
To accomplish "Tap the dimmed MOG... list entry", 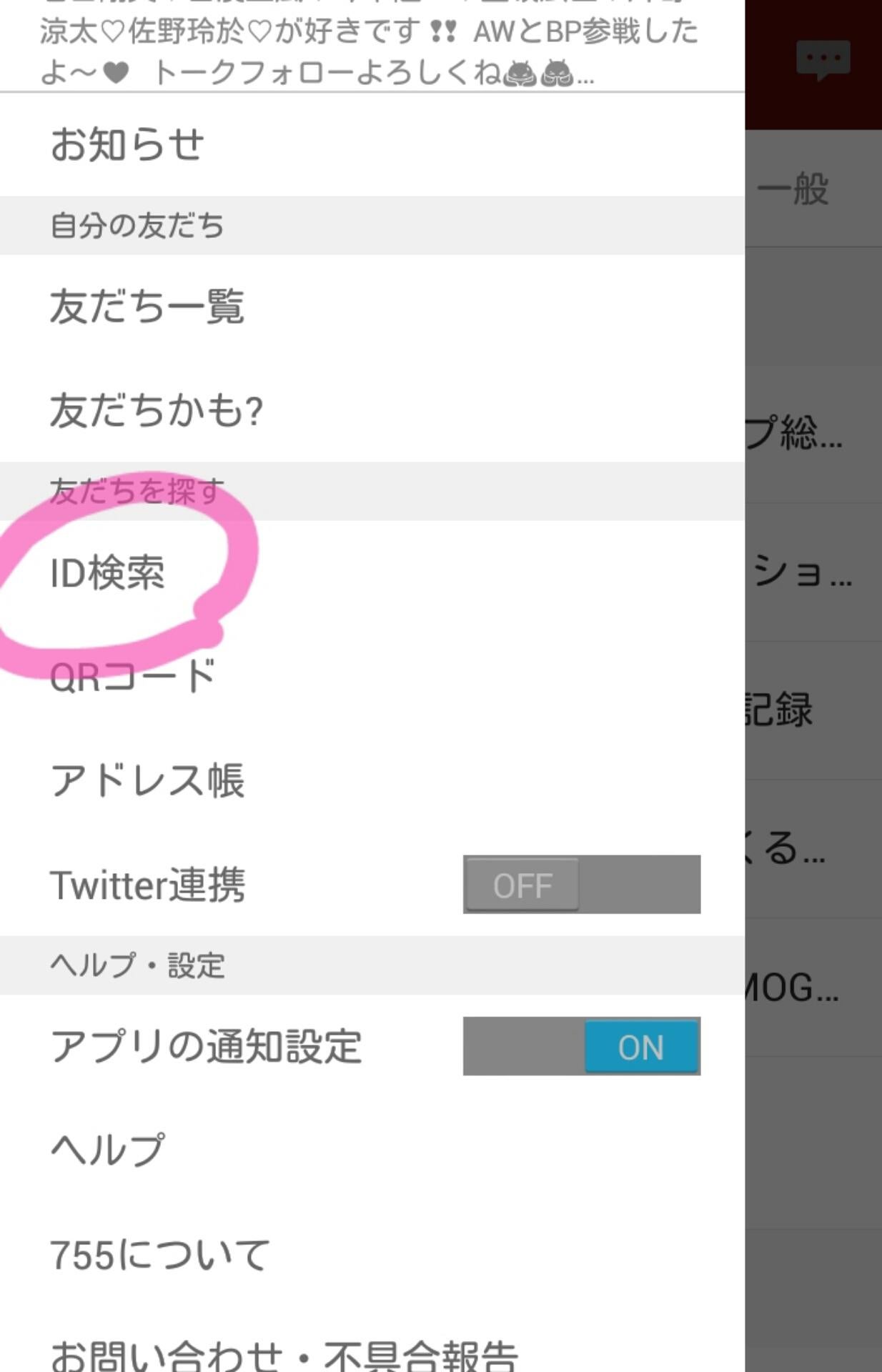I will pyautogui.click(x=791, y=988).
